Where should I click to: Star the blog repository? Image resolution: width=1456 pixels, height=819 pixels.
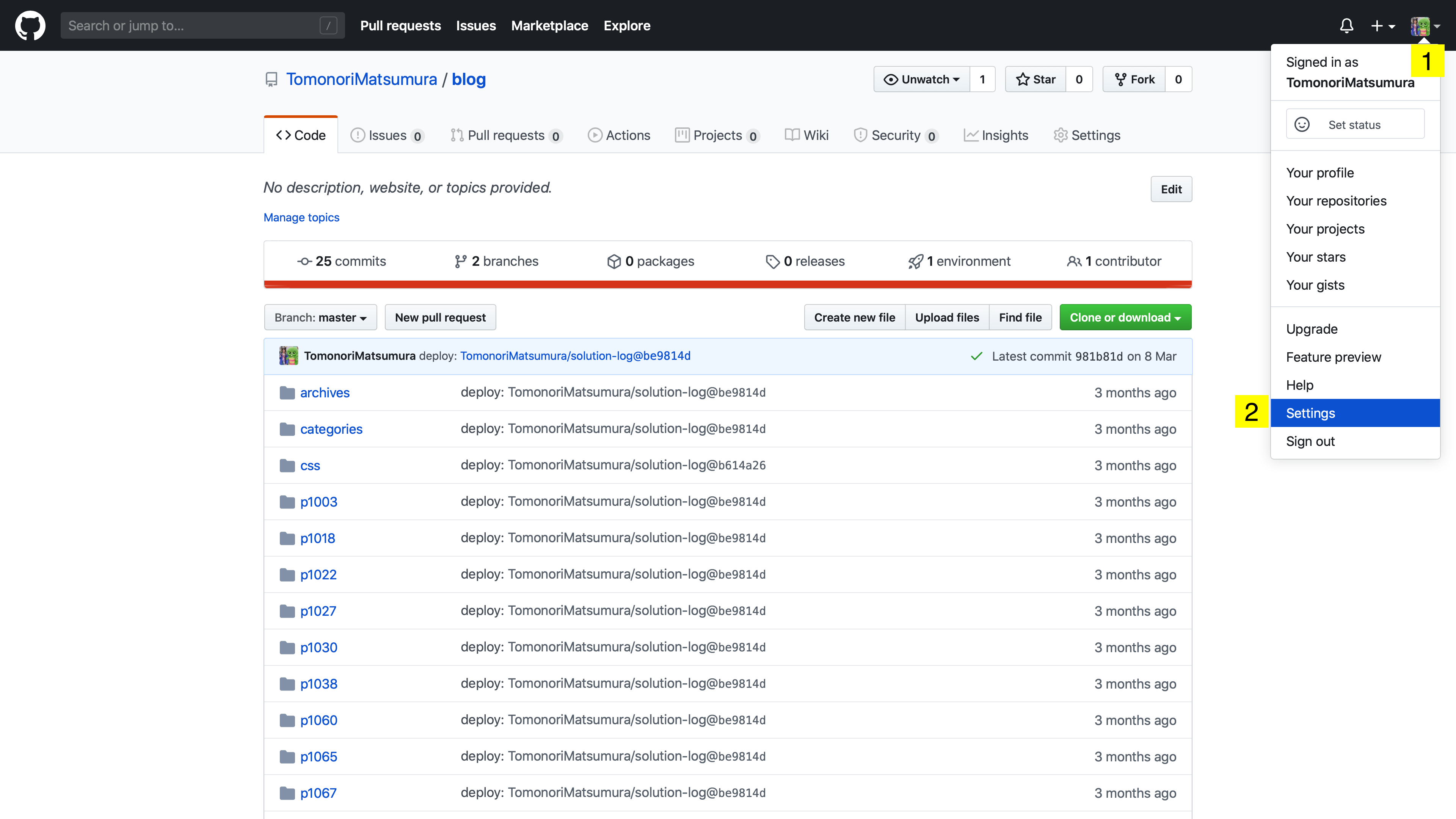click(x=1036, y=79)
